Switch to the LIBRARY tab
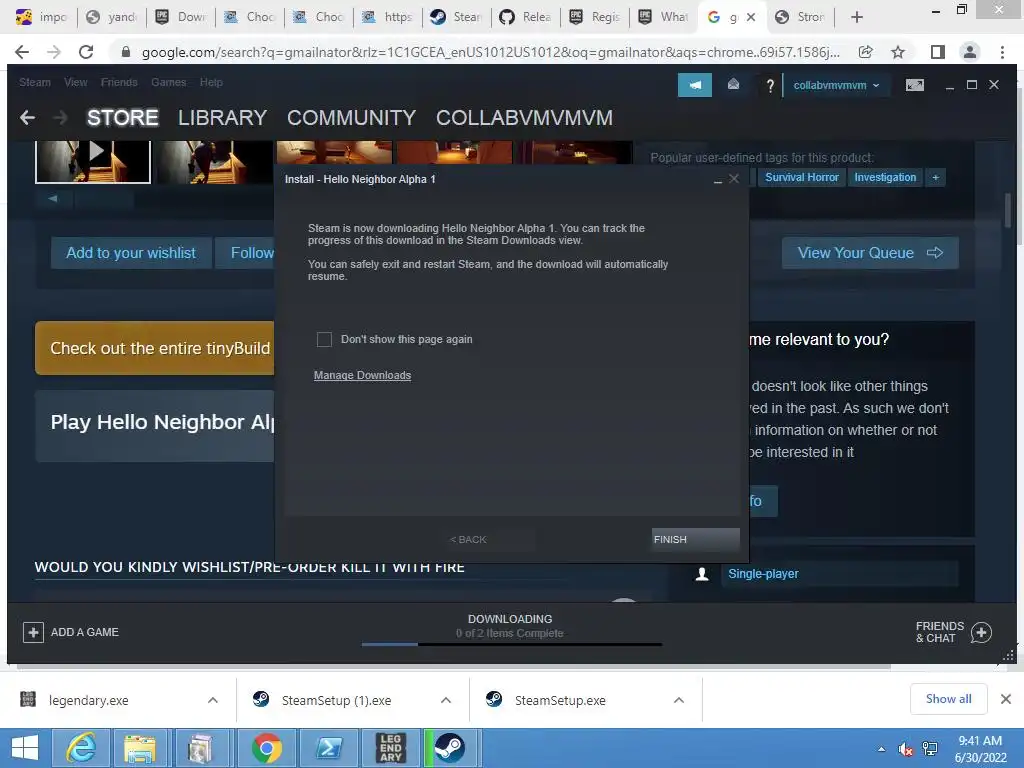The image size is (1024, 768). (222, 118)
